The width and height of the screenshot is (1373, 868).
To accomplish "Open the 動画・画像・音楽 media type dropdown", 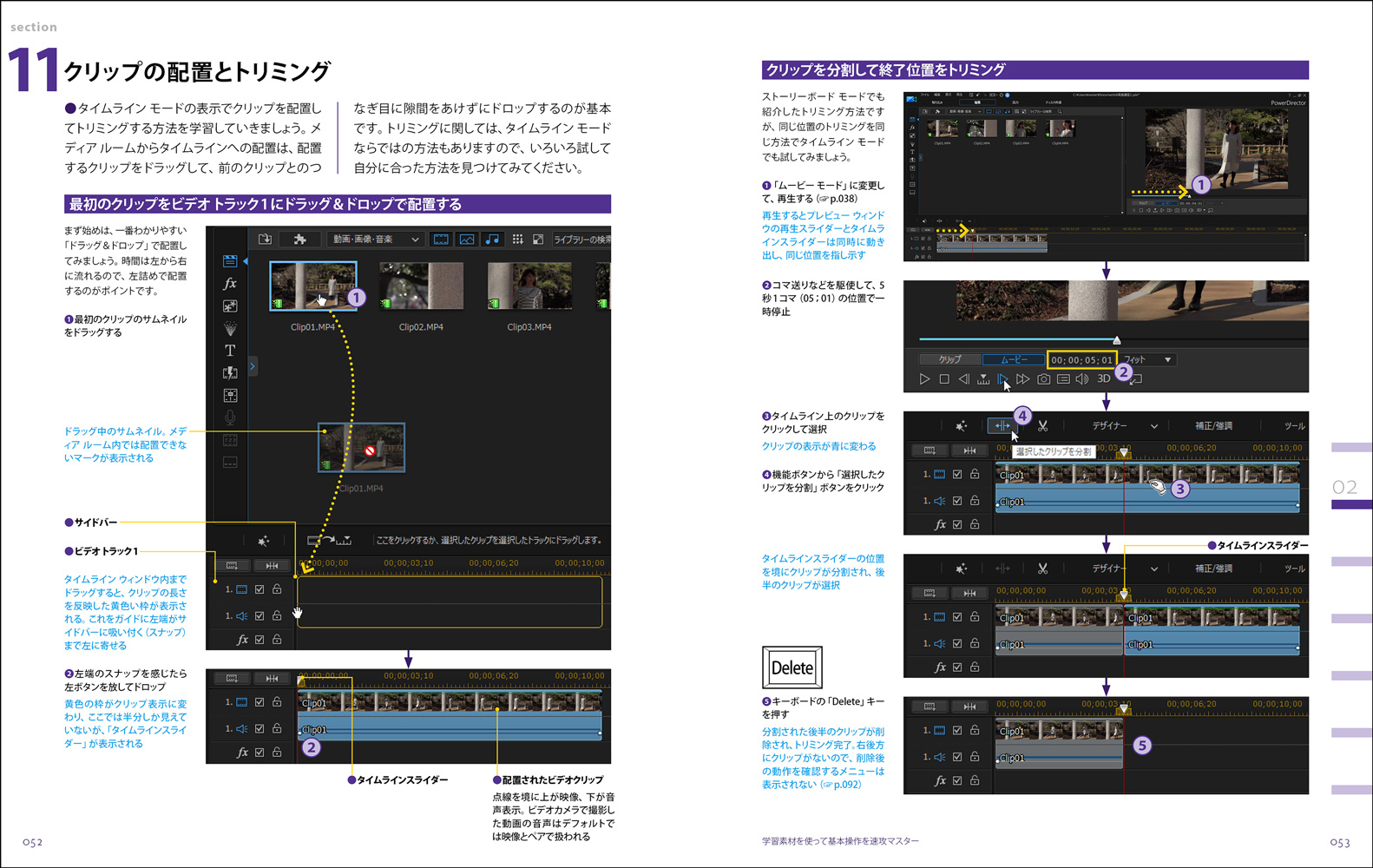I will [375, 239].
